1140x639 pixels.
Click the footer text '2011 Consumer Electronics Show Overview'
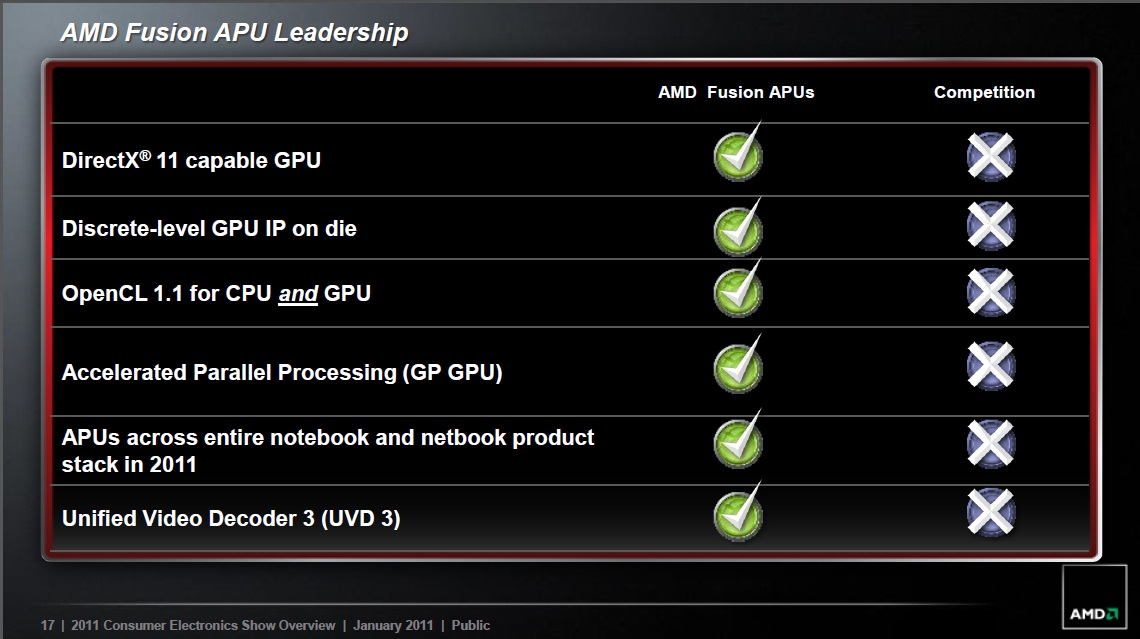click(x=203, y=625)
